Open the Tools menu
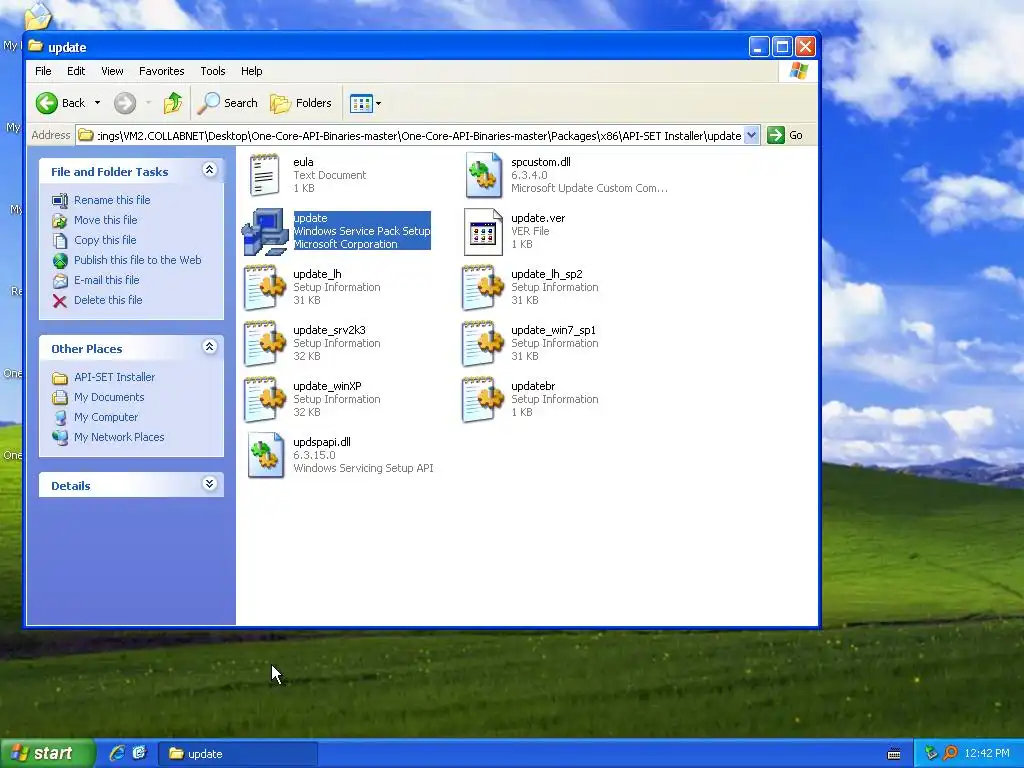Viewport: 1024px width, 768px height. click(212, 71)
